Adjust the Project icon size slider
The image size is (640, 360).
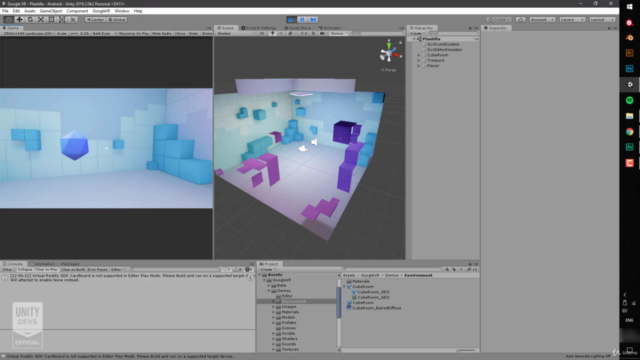coord(465,350)
